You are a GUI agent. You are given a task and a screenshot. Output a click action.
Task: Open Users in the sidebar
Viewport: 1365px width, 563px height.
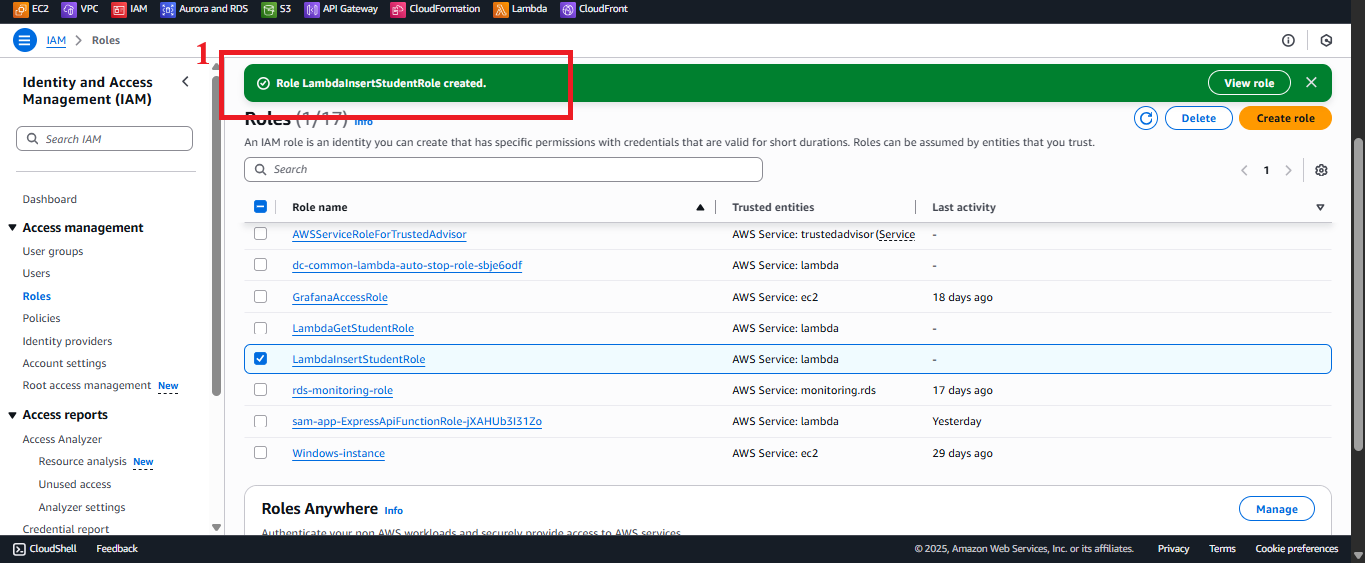[x=37, y=273]
